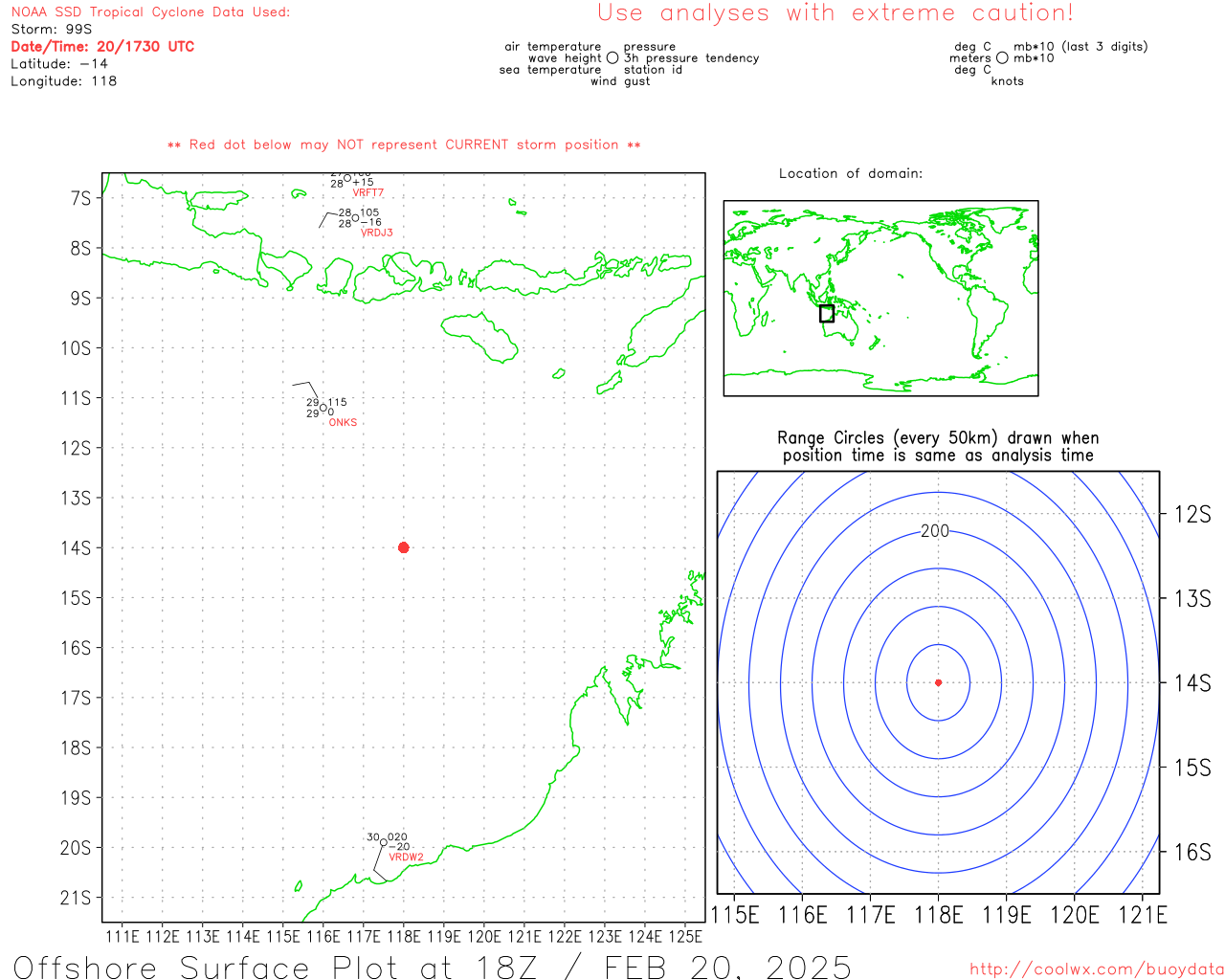The height and width of the screenshot is (980, 1225).
Task: Select the 125E longitude label on main map
Action: [685, 937]
